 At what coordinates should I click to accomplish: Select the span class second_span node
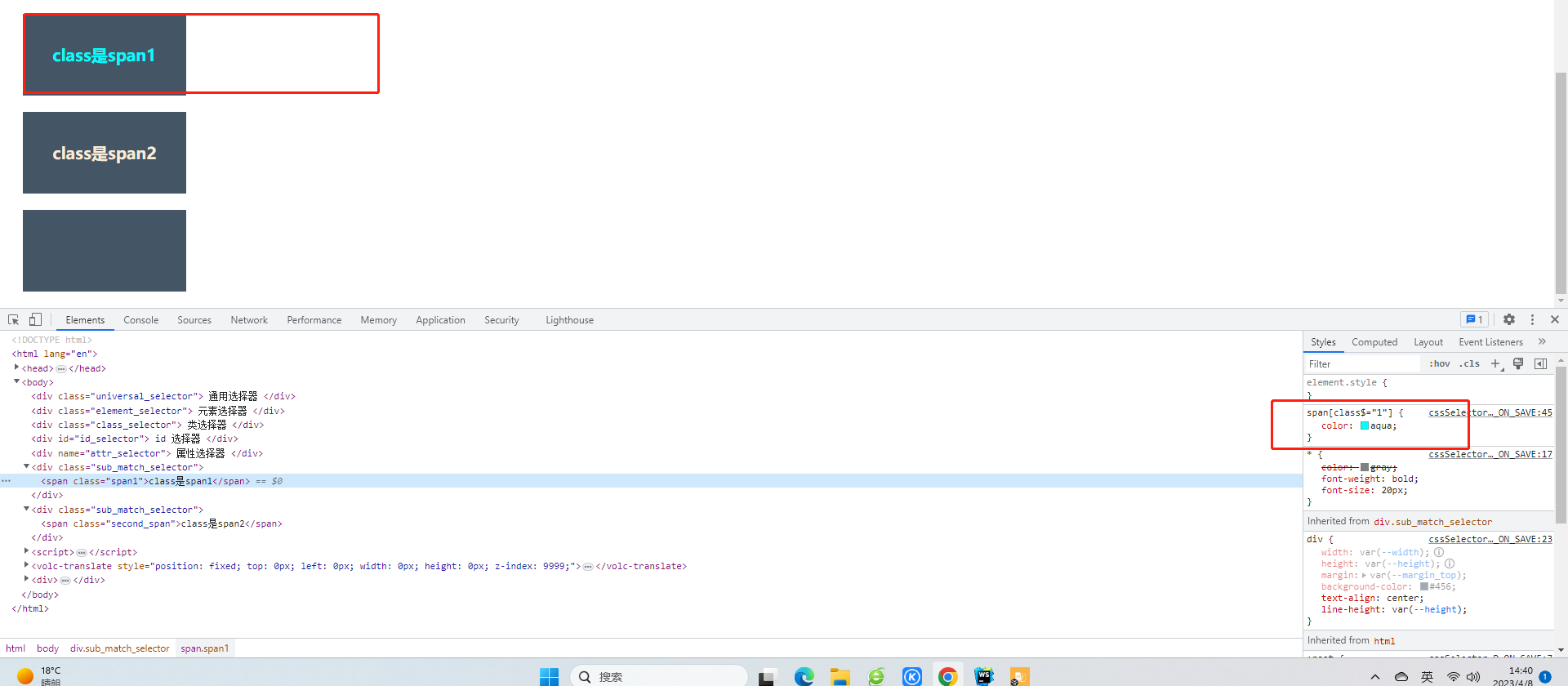click(162, 523)
